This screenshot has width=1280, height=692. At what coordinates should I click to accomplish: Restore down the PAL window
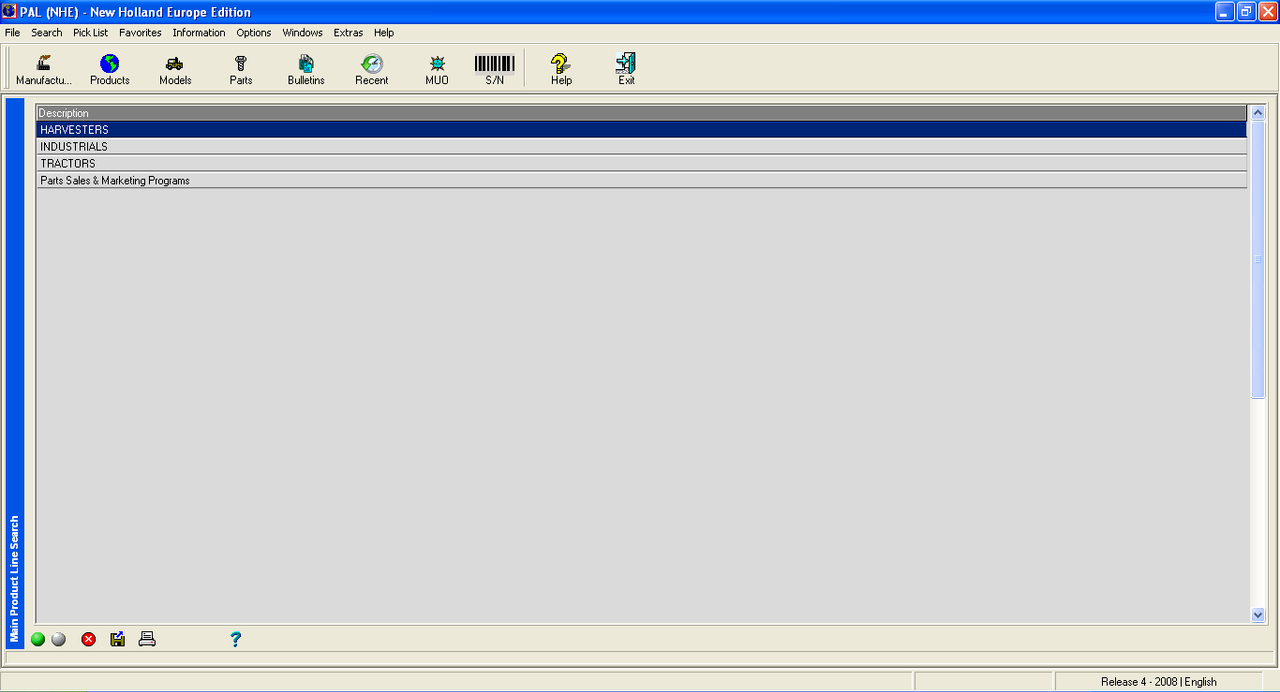coord(1246,12)
